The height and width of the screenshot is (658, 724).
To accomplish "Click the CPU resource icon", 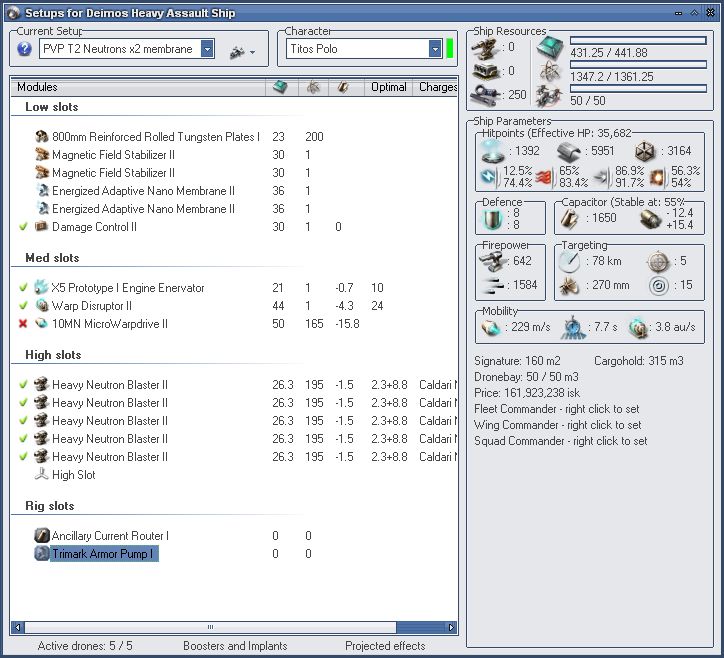I will tap(550, 48).
